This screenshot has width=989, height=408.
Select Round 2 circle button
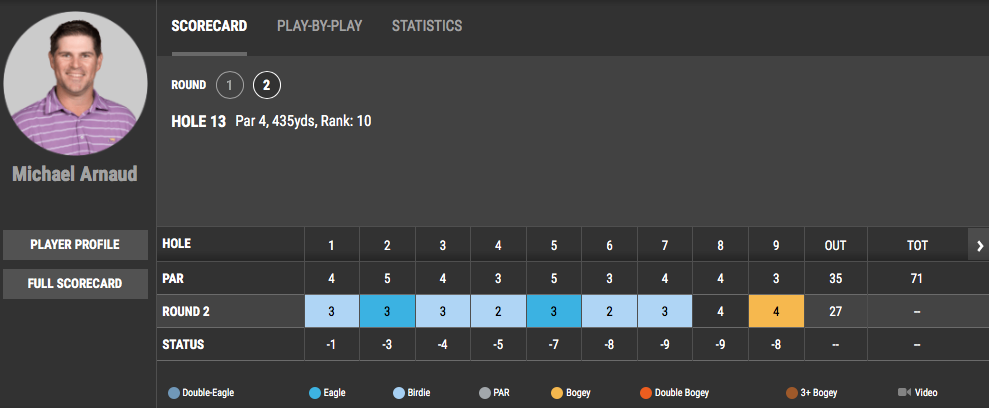click(x=267, y=85)
